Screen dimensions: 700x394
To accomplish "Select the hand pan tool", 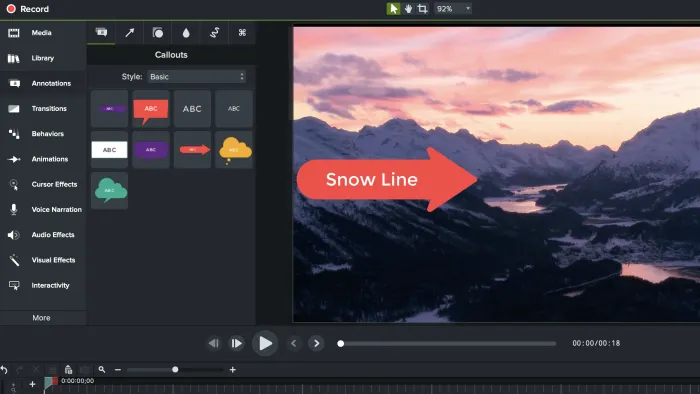I will tap(408, 8).
